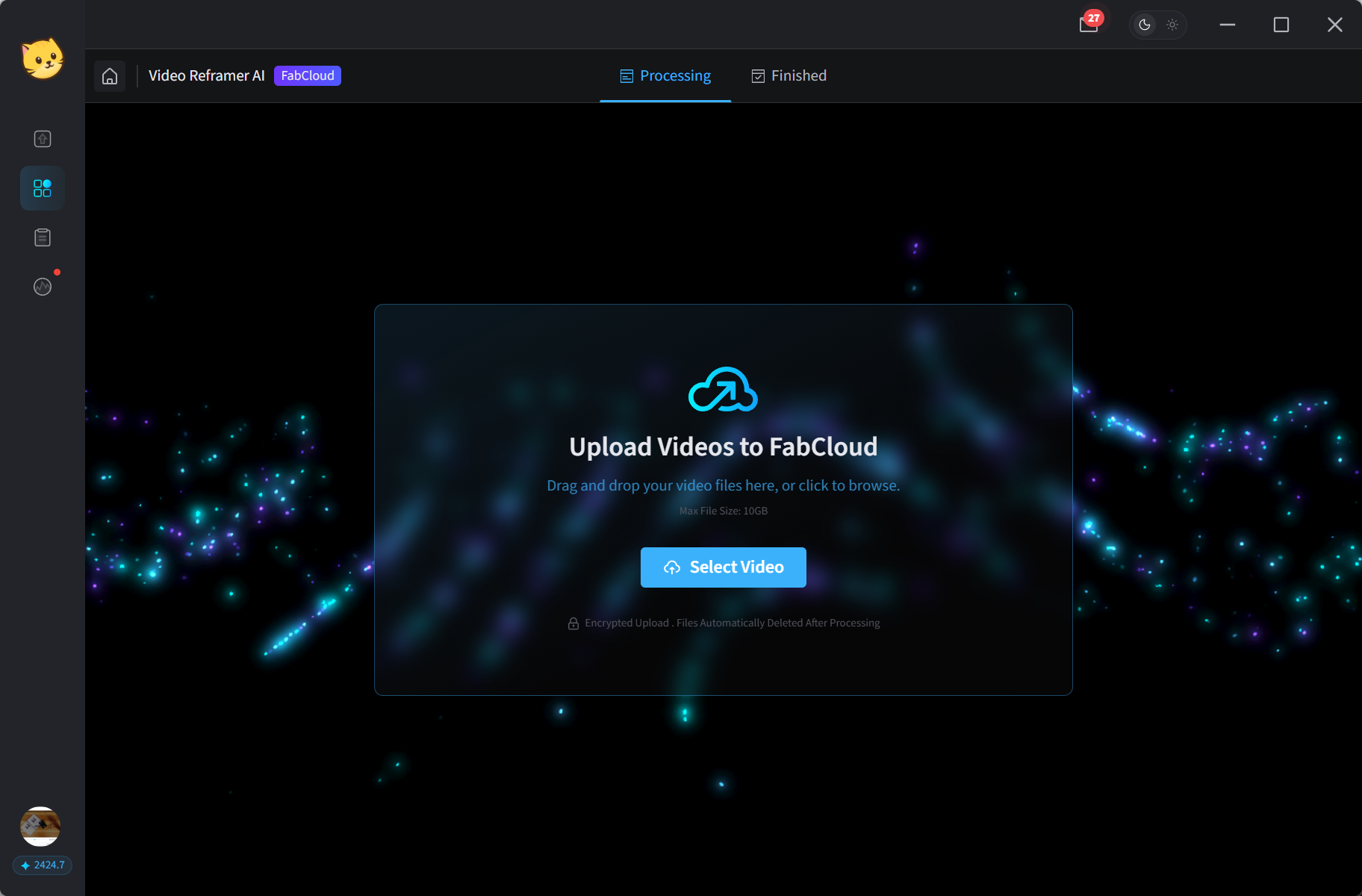Viewport: 1362px width, 896px height.
Task: Click the 'Drag and drop your video files' text
Action: pyautogui.click(x=724, y=485)
